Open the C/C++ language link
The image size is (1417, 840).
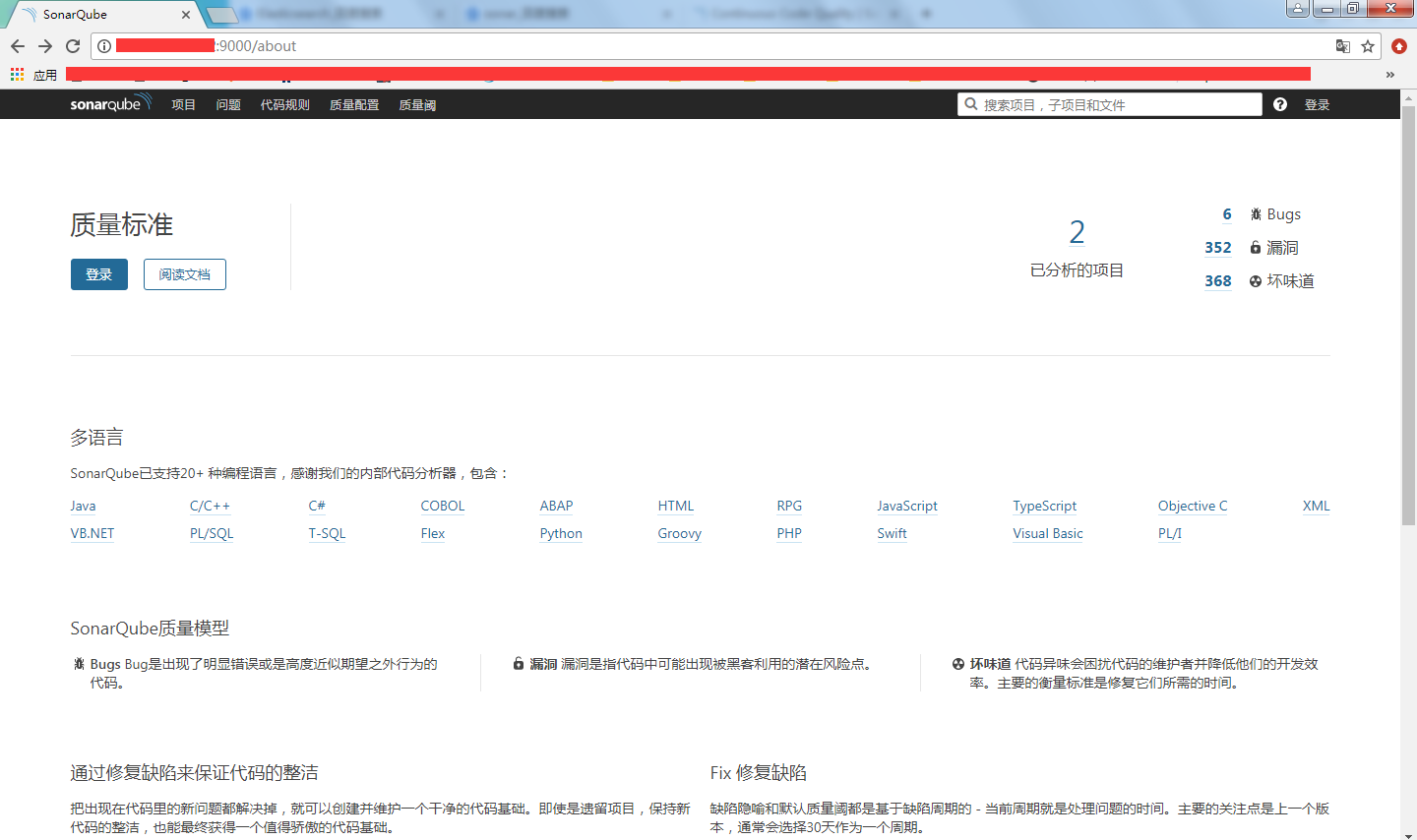click(x=210, y=506)
